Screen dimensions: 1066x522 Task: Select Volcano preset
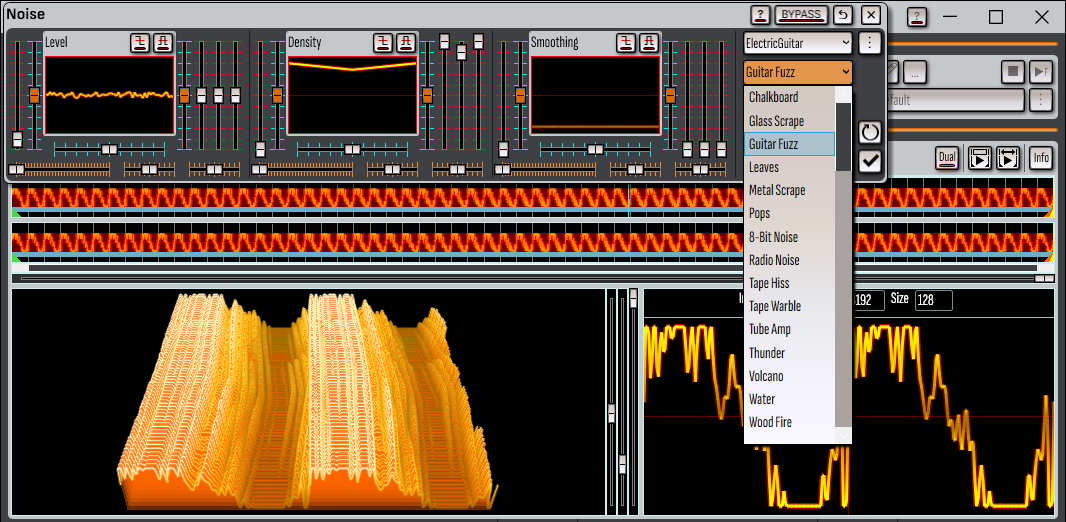[x=789, y=377]
